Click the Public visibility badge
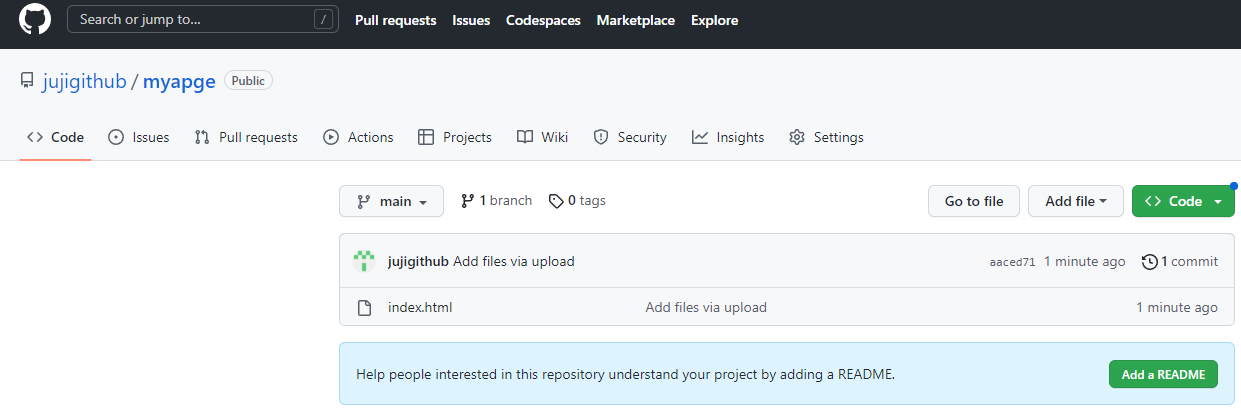 coord(248,81)
